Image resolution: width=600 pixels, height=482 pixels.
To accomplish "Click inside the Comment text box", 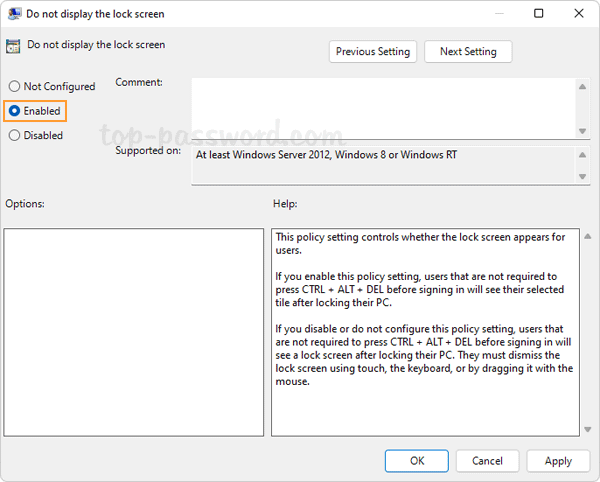I will pos(382,107).
